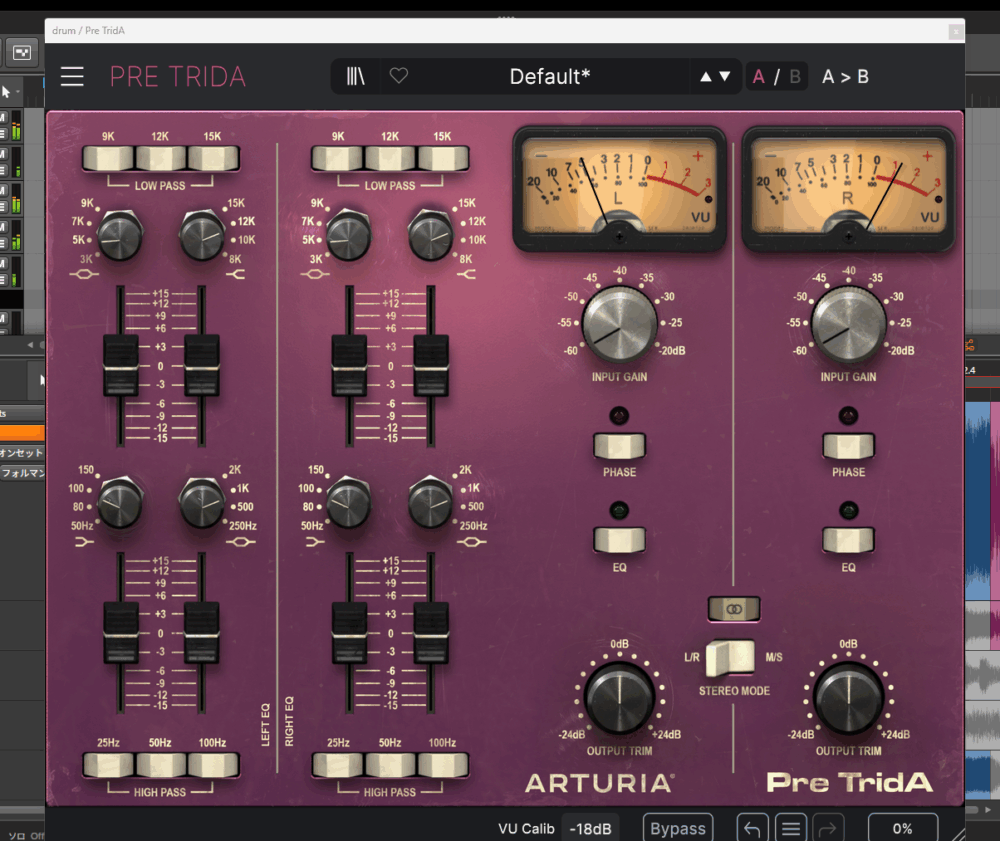Redo the last undone change
The height and width of the screenshot is (841, 1000).
828,828
